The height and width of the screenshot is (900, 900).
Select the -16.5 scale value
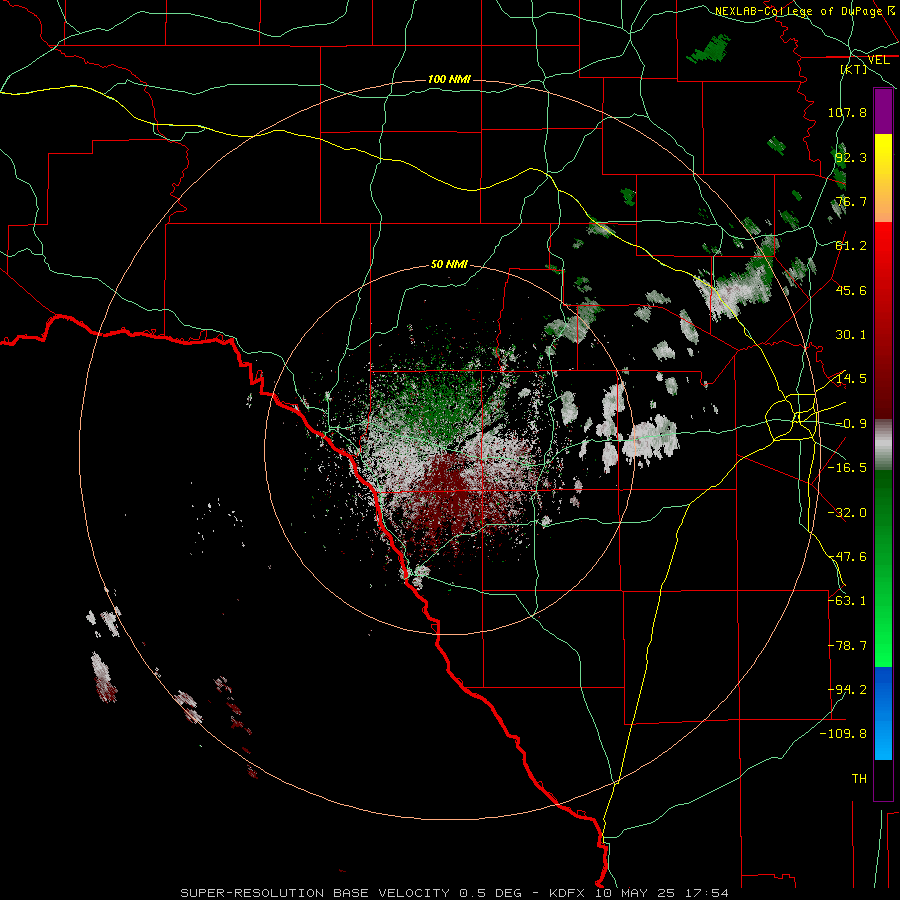pos(847,468)
